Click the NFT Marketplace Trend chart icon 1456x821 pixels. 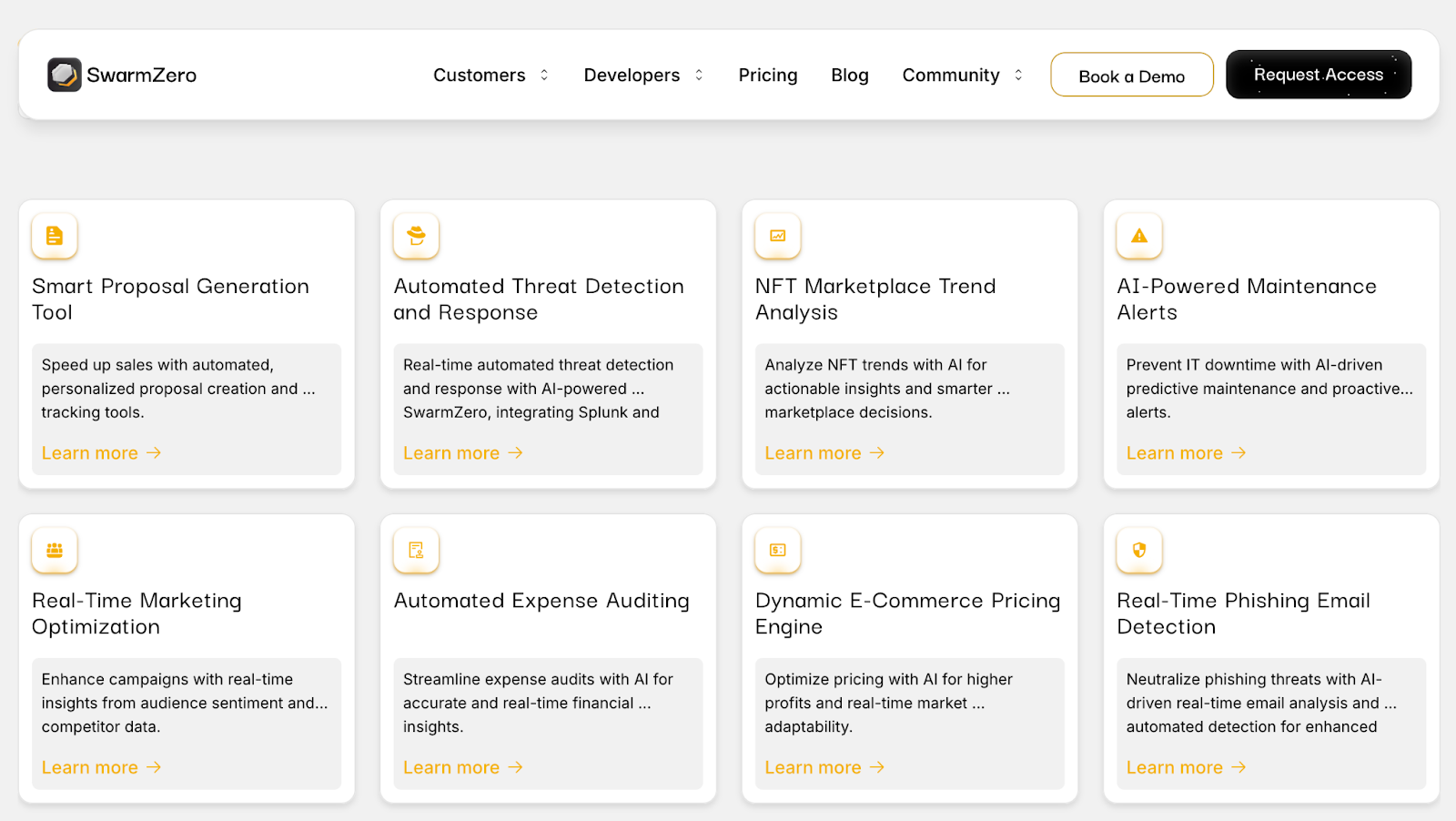point(778,236)
